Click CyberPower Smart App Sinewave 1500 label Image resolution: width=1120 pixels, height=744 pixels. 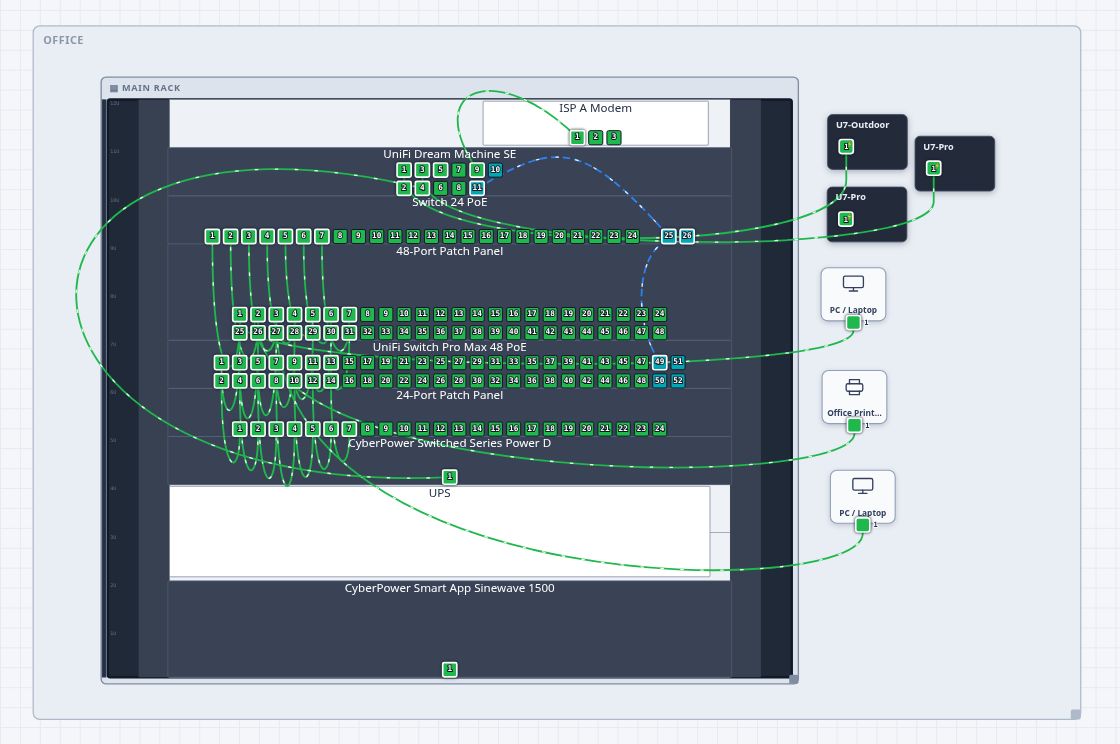(x=449, y=588)
